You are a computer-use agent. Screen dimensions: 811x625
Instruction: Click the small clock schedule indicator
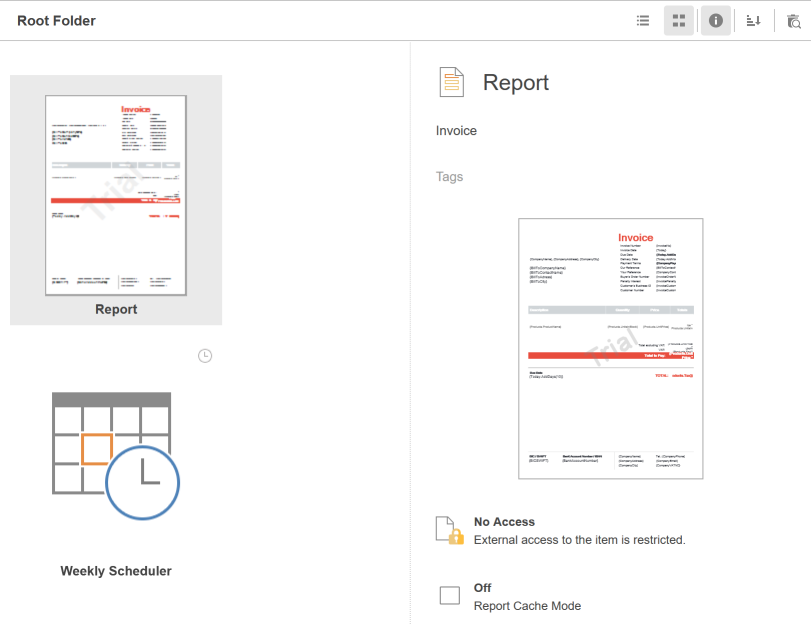tap(205, 356)
